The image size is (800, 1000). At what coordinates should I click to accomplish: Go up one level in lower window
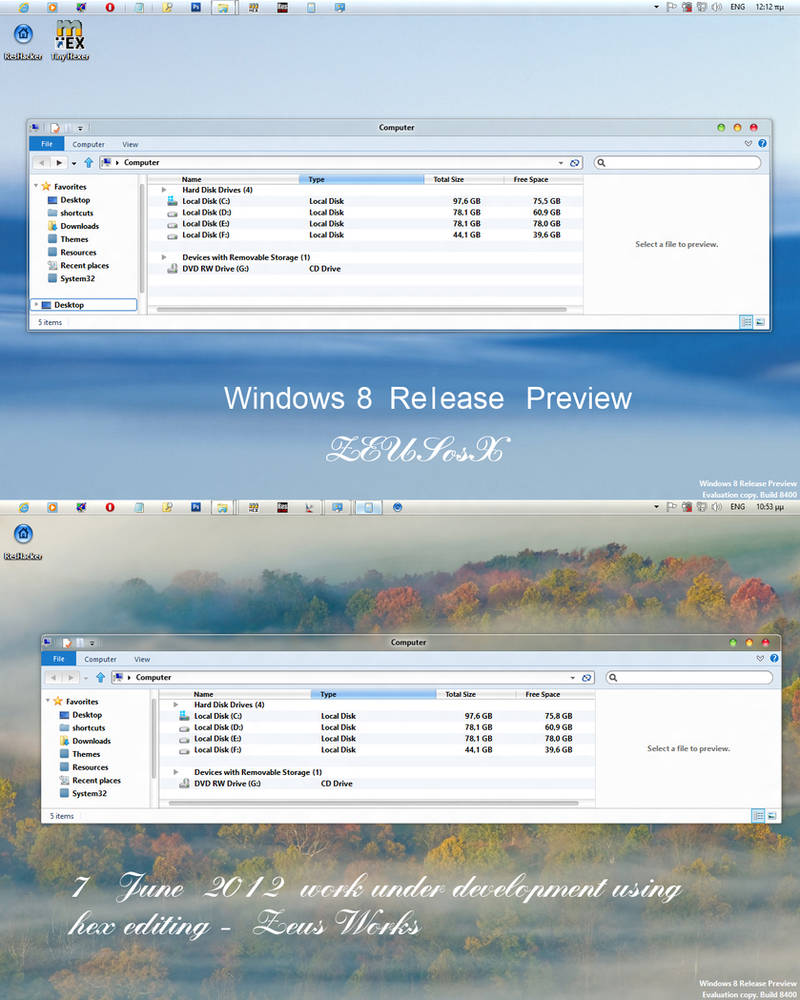pyautogui.click(x=100, y=677)
